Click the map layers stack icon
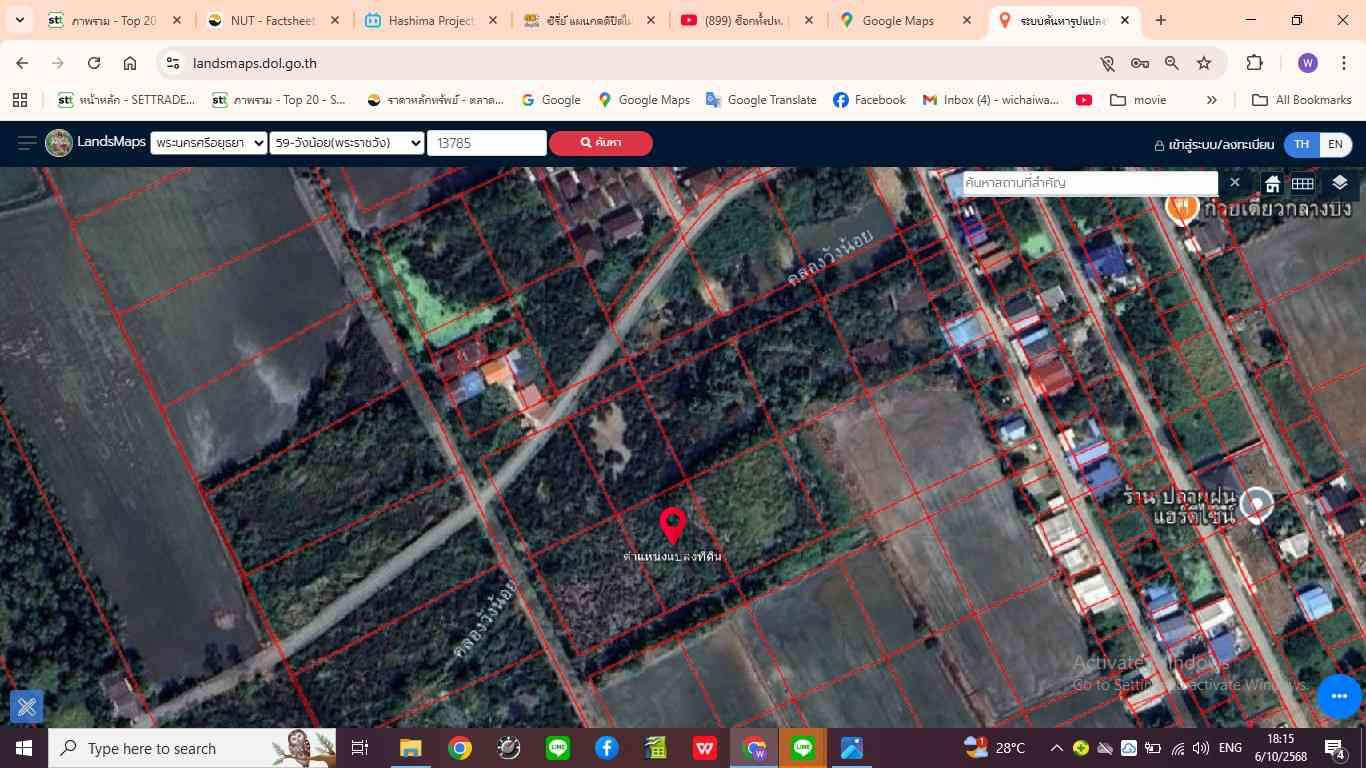 point(1340,183)
